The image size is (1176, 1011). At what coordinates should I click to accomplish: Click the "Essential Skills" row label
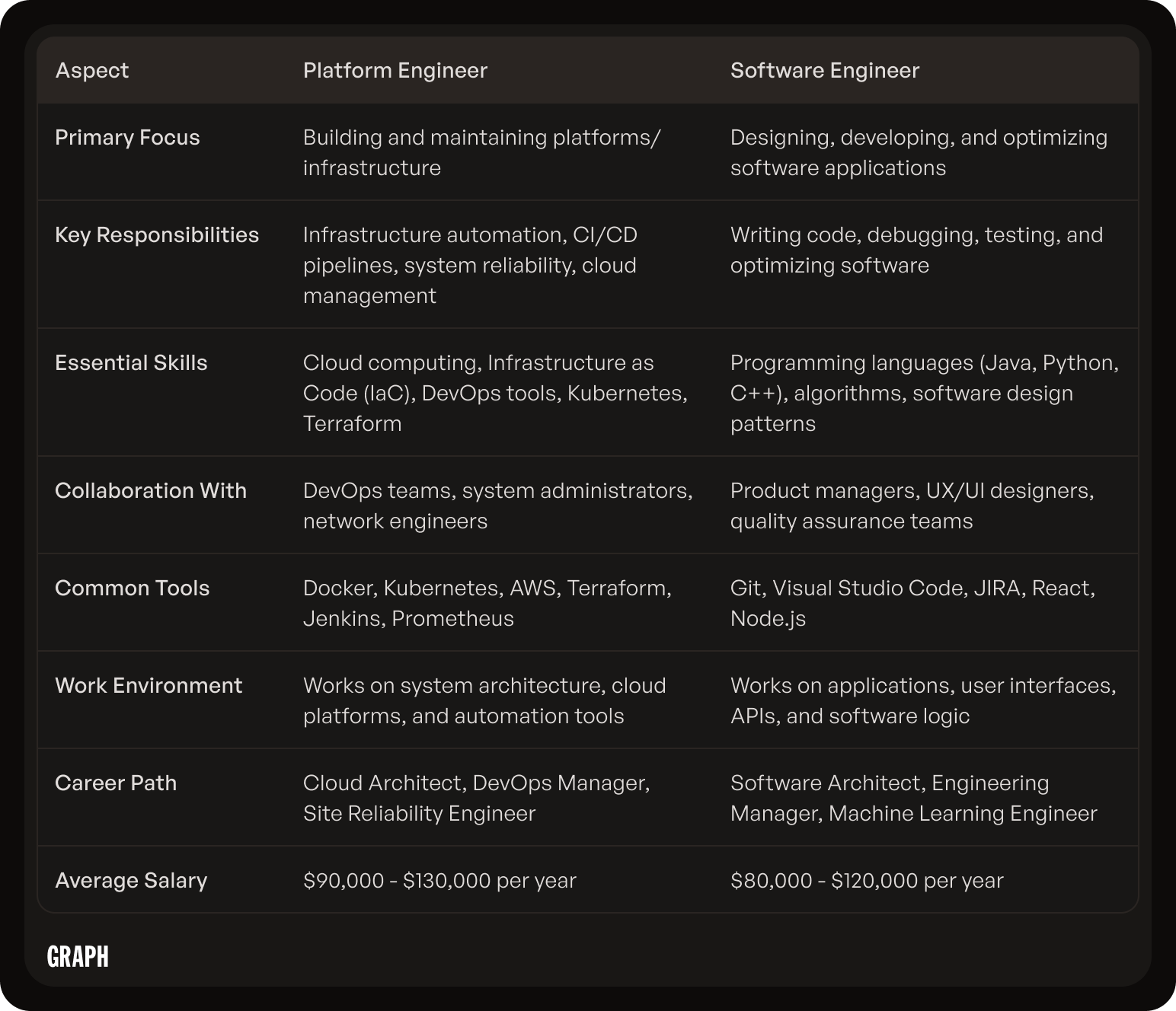click(131, 363)
